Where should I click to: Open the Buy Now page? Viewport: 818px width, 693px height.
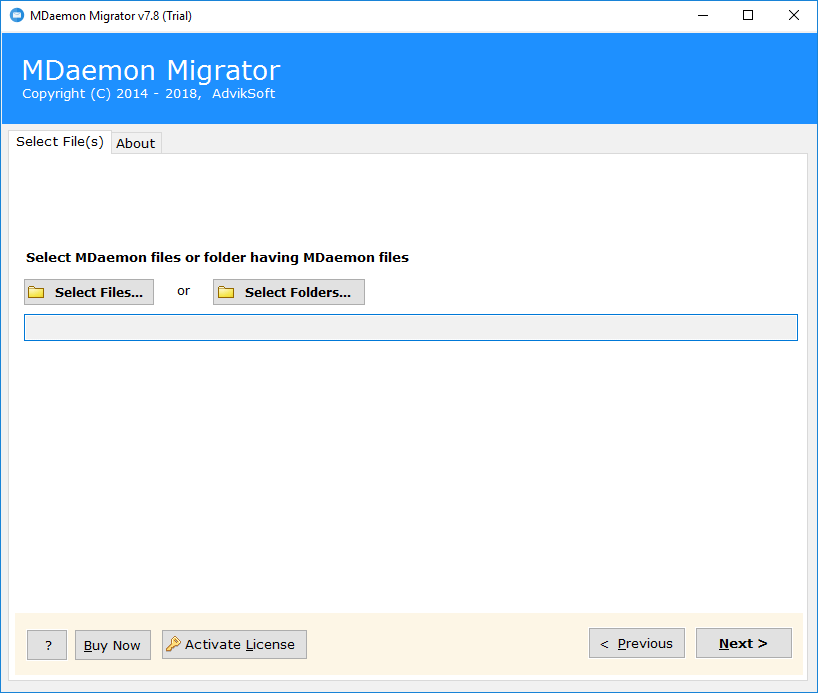[x=112, y=645]
